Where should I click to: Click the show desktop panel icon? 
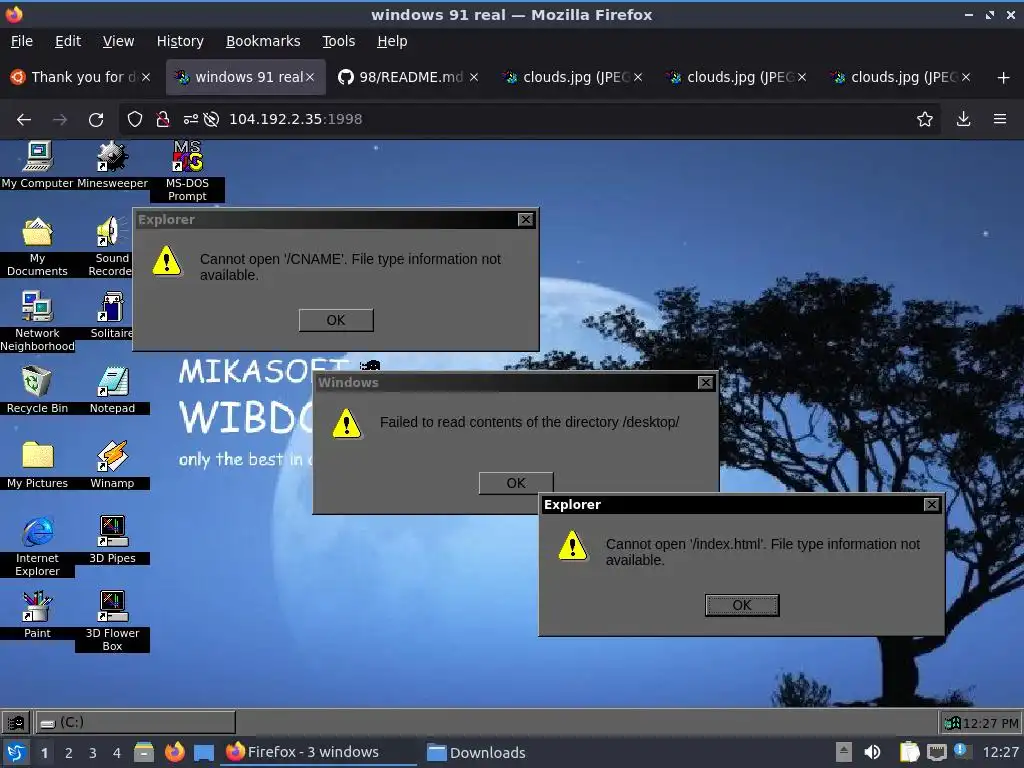(x=204, y=752)
